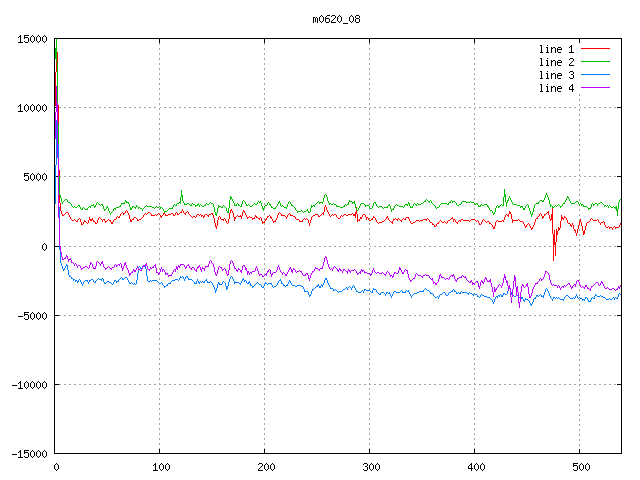Viewport: 640px width, 480px height.
Task: Click the red legend sample for line 1
Action: pos(595,49)
